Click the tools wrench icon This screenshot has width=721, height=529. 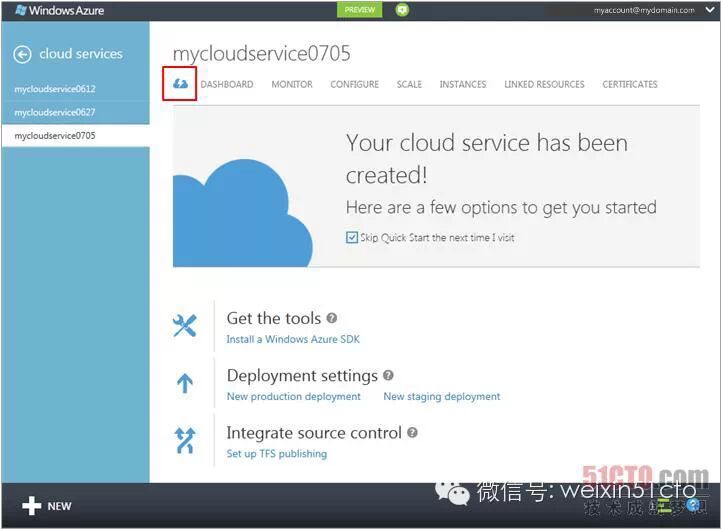(x=185, y=325)
